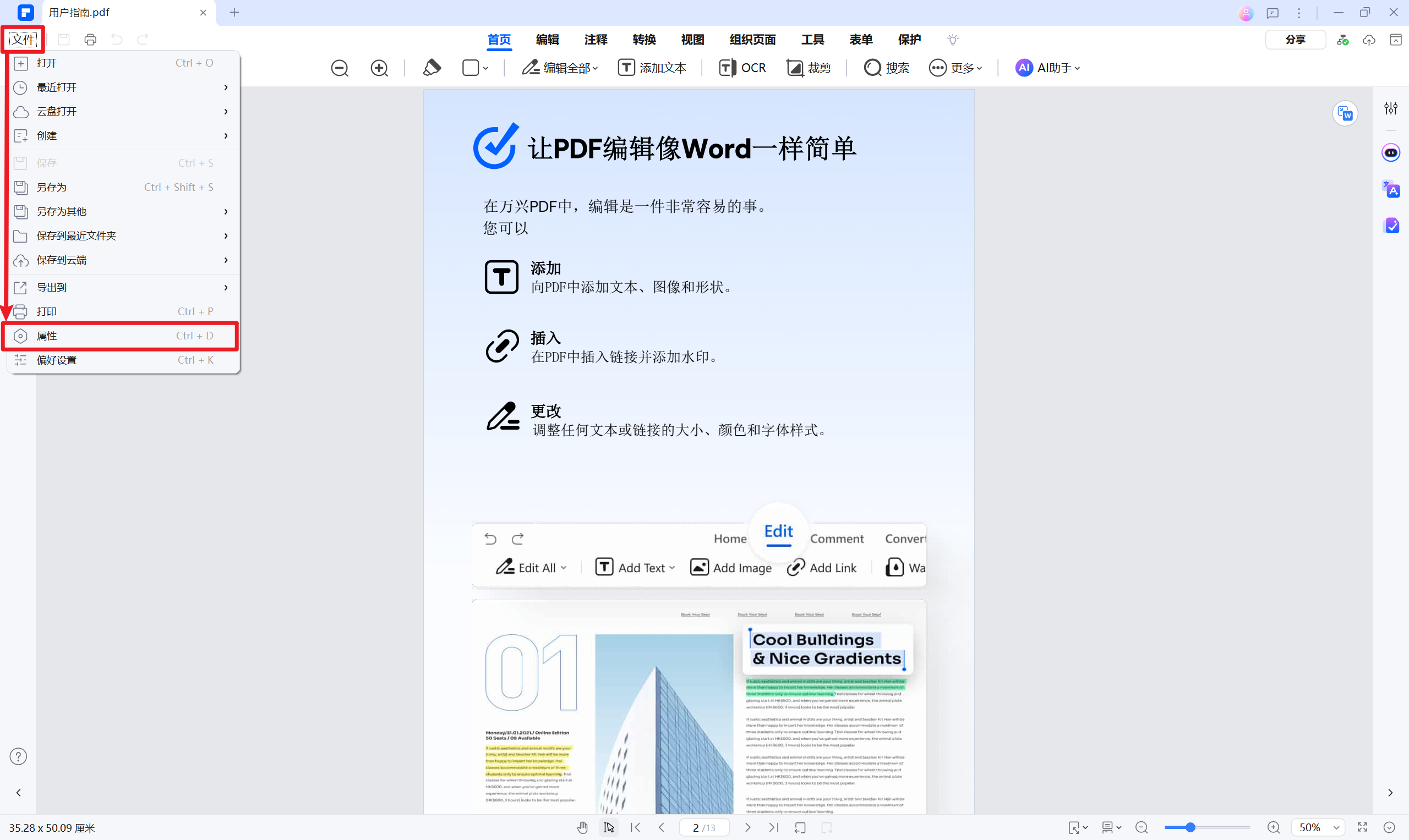Toggle full screen reading mode

1363,827
